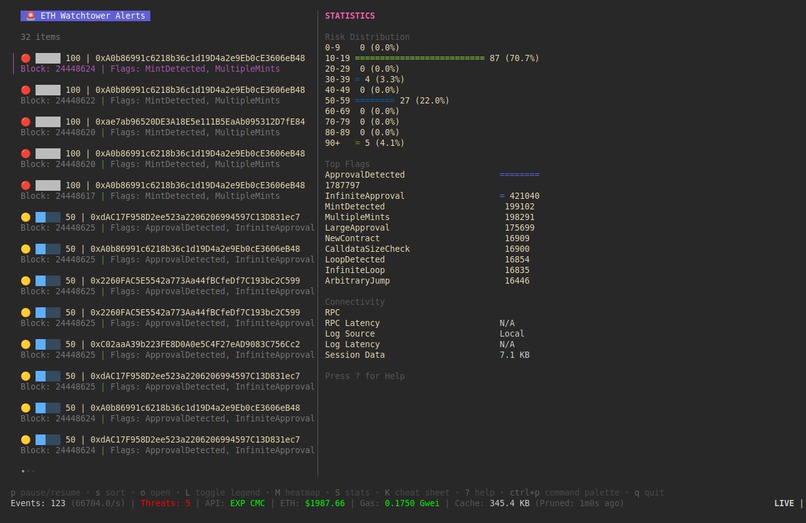Click the Gas '0.1750 Gwei' value
Screen dimensions: 806x523
pos(412,503)
